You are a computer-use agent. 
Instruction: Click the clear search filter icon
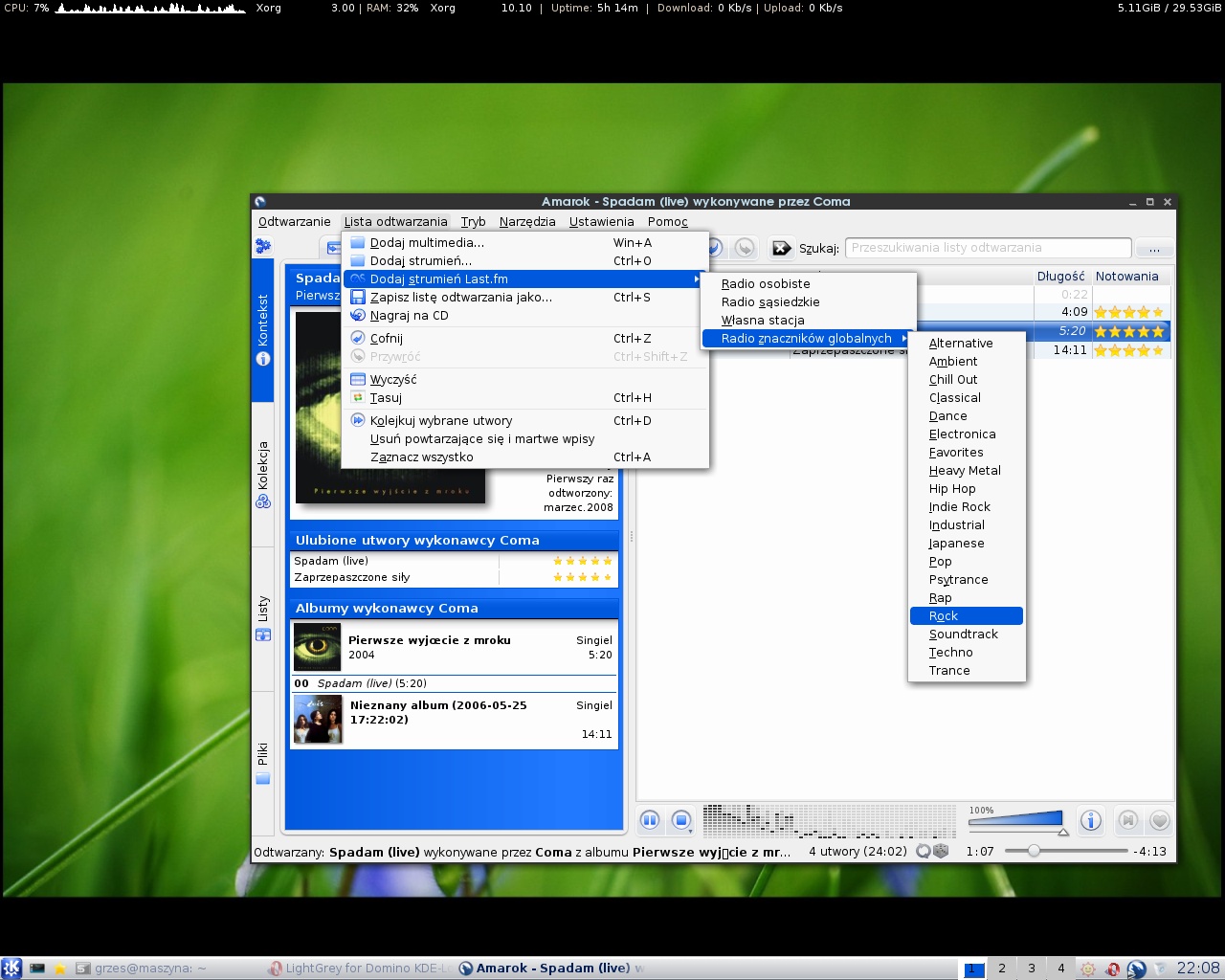coord(782,248)
